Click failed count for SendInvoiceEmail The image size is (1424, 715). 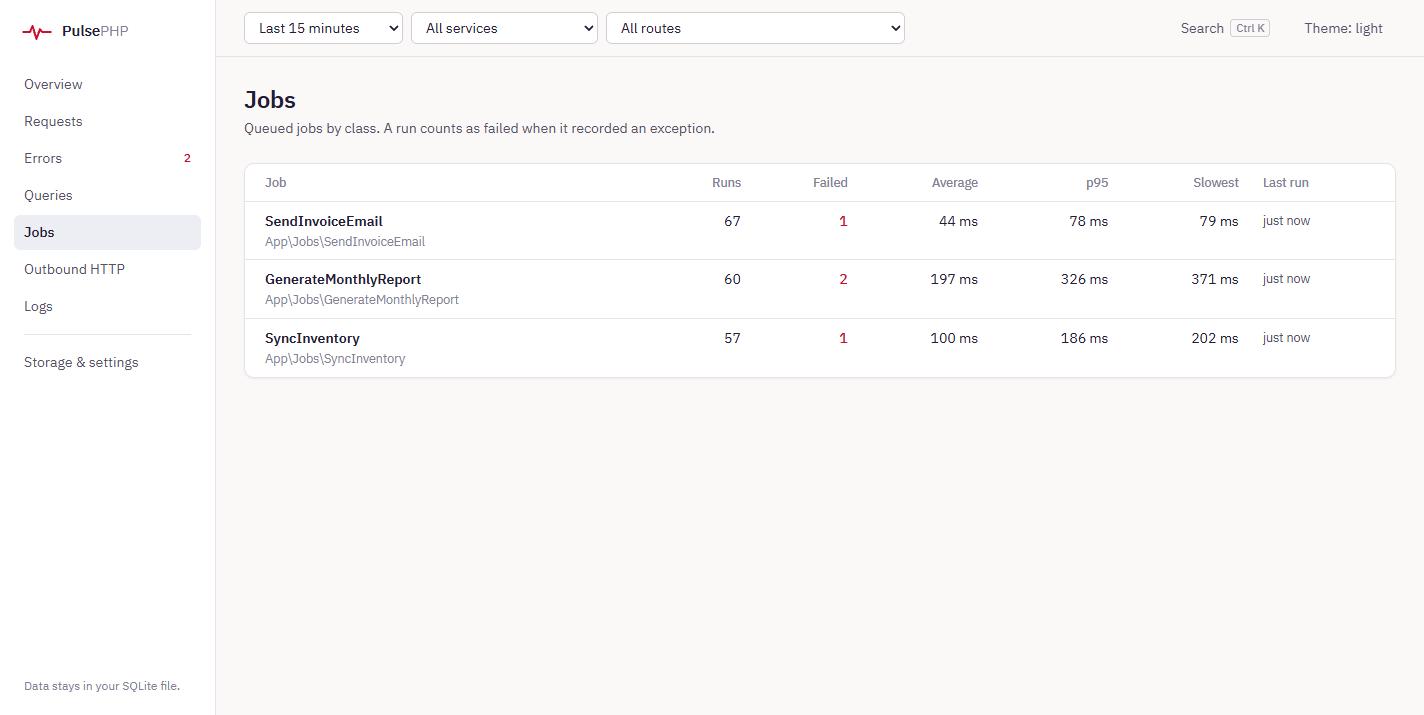(843, 221)
